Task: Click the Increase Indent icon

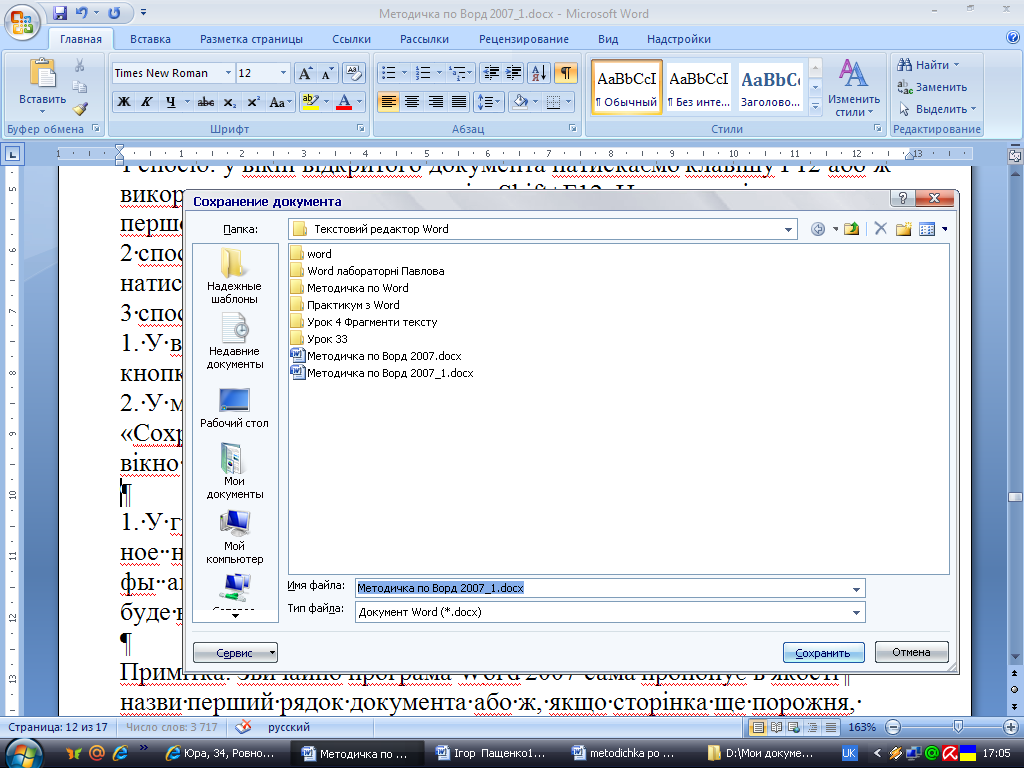Action: tap(513, 73)
